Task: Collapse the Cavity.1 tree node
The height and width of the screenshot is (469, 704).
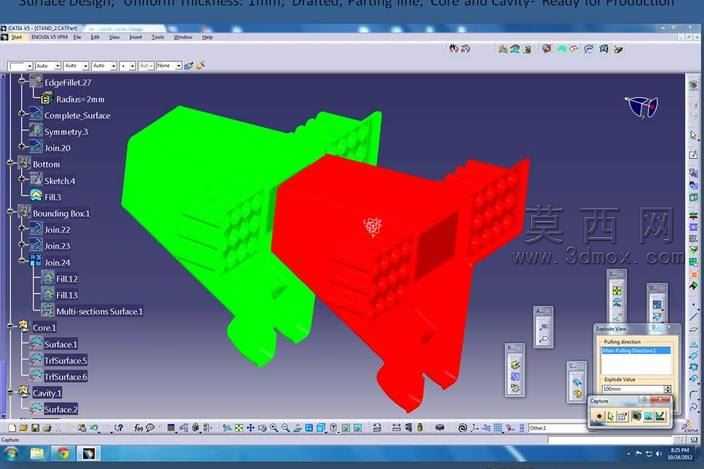Action: tap(11, 393)
